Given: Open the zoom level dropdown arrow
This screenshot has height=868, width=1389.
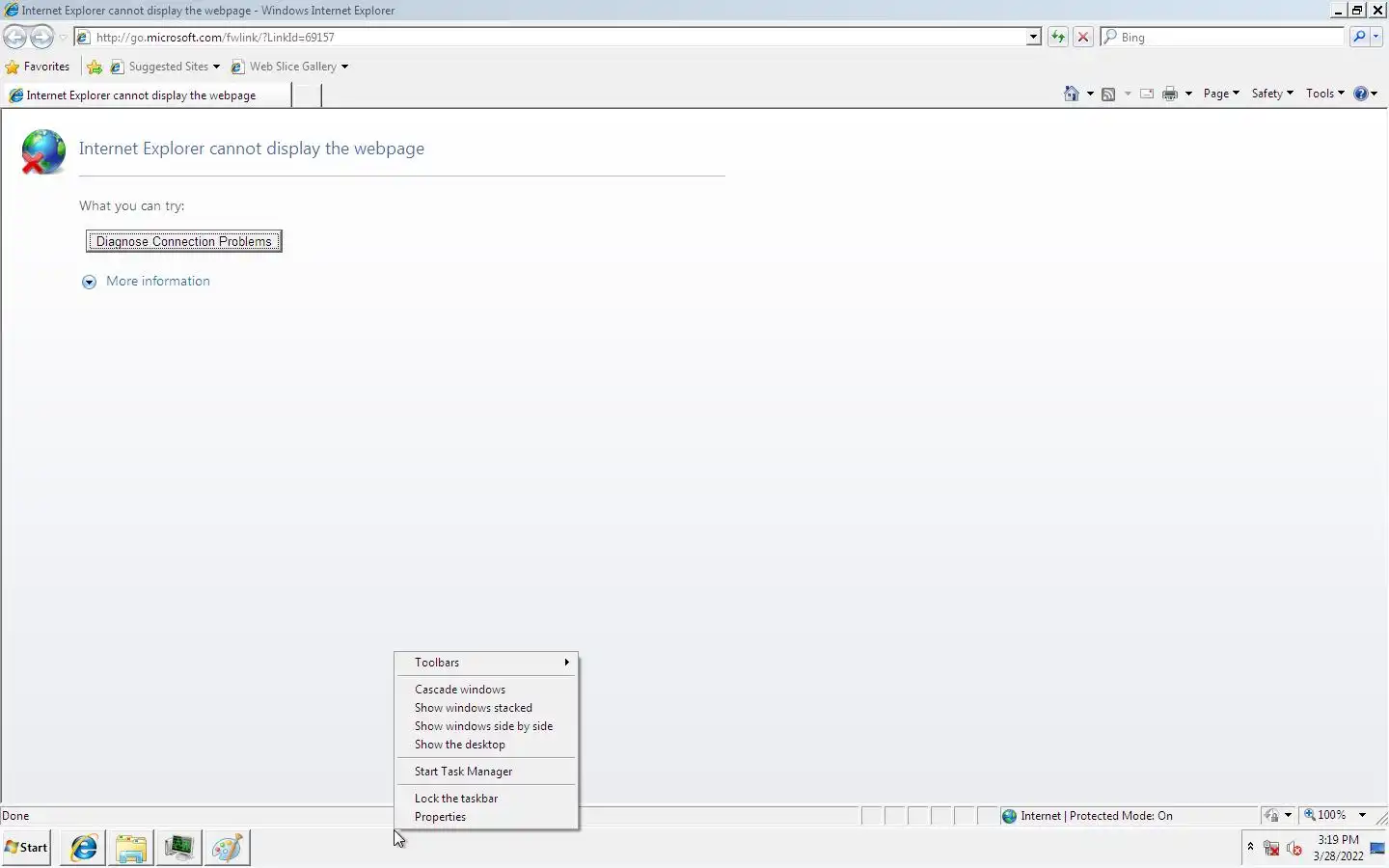Looking at the screenshot, I should click(x=1362, y=816).
